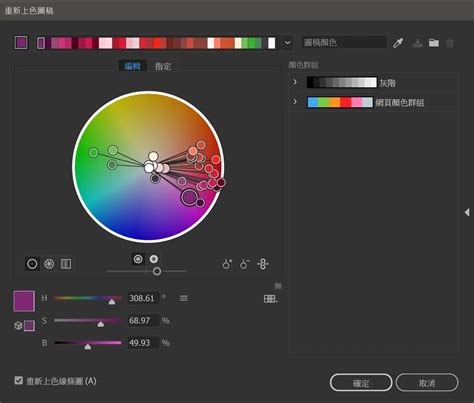The image size is (474, 403).
Task: Click the add color tool icon
Action: 227,264
